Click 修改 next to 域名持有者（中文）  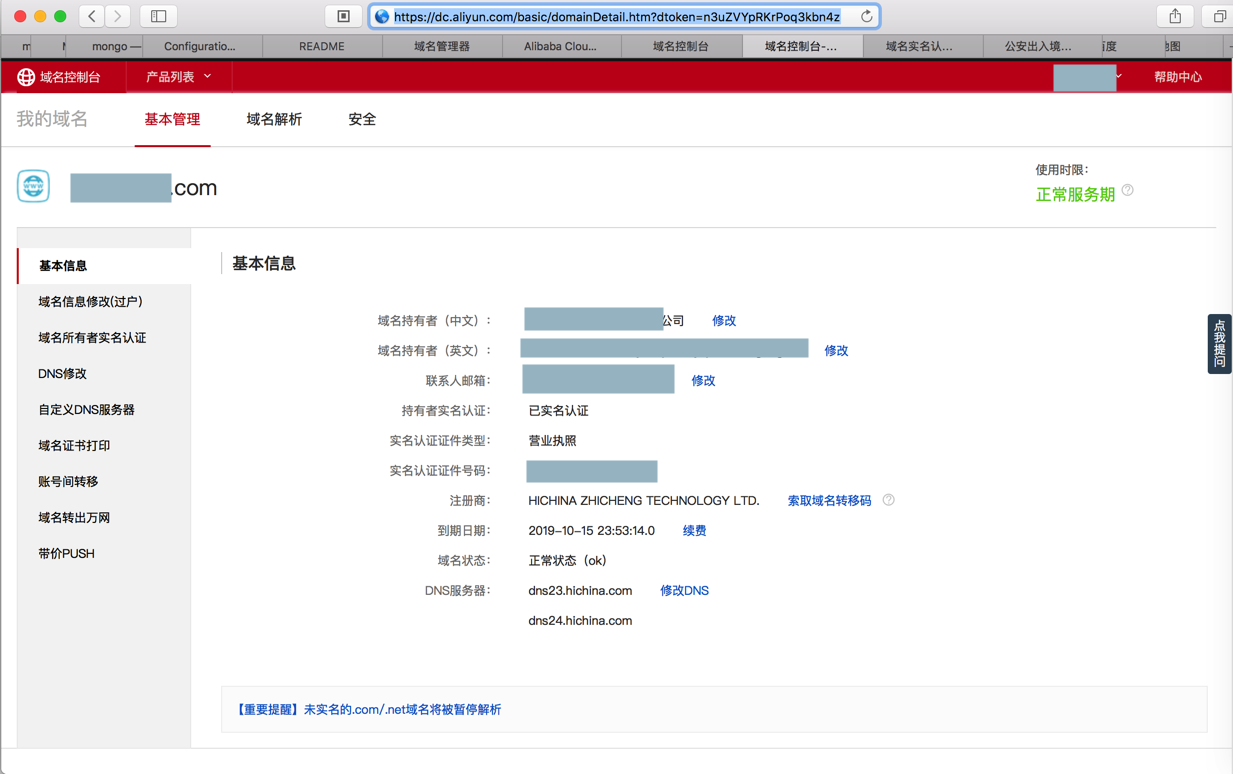[x=724, y=321]
